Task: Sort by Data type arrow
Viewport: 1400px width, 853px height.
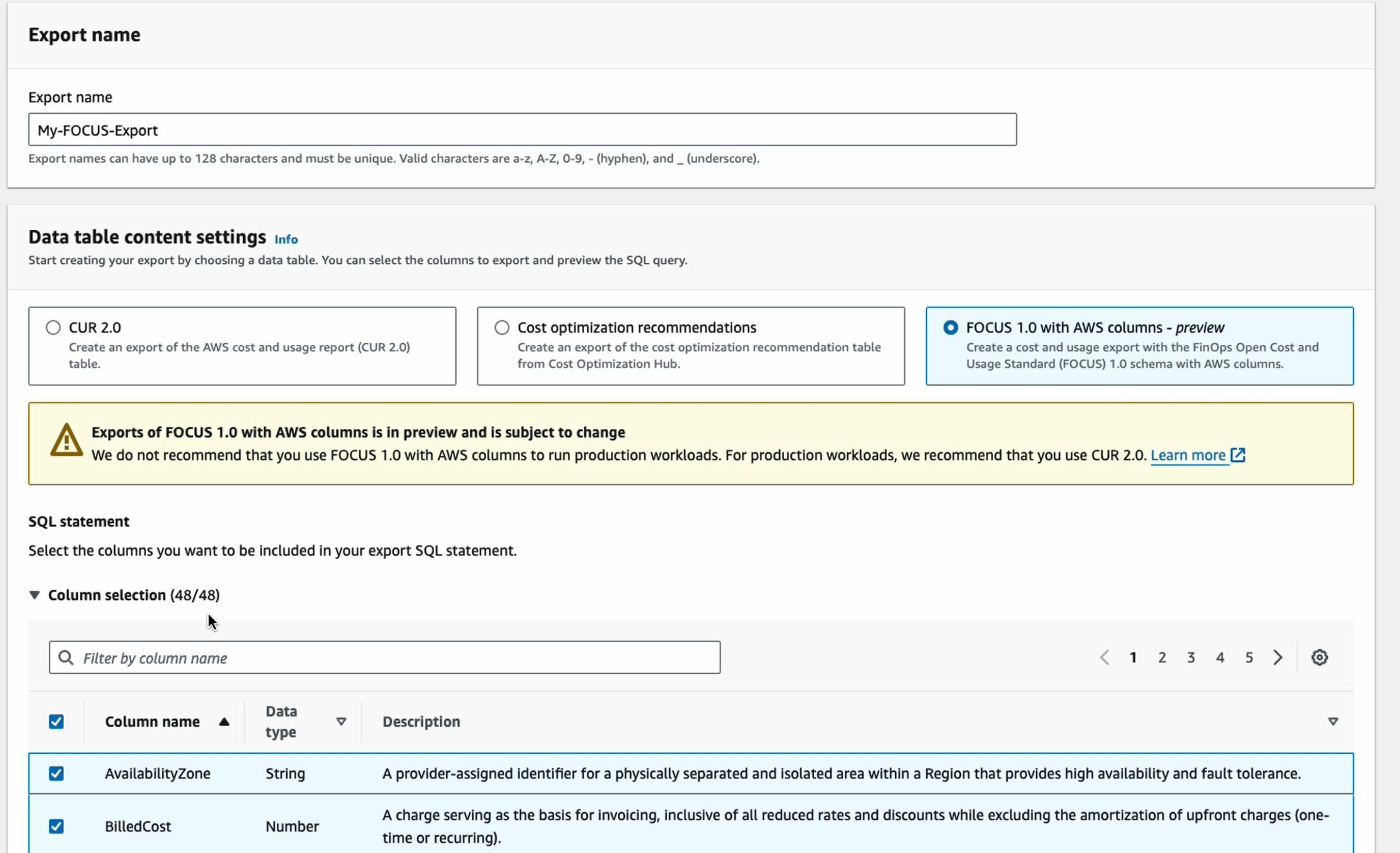Action: coord(341,722)
